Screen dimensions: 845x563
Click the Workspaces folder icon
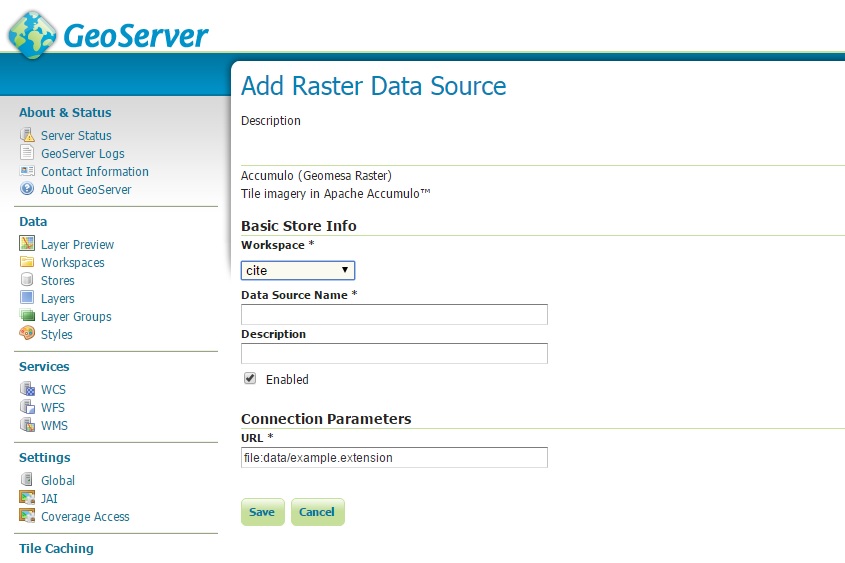click(27, 262)
